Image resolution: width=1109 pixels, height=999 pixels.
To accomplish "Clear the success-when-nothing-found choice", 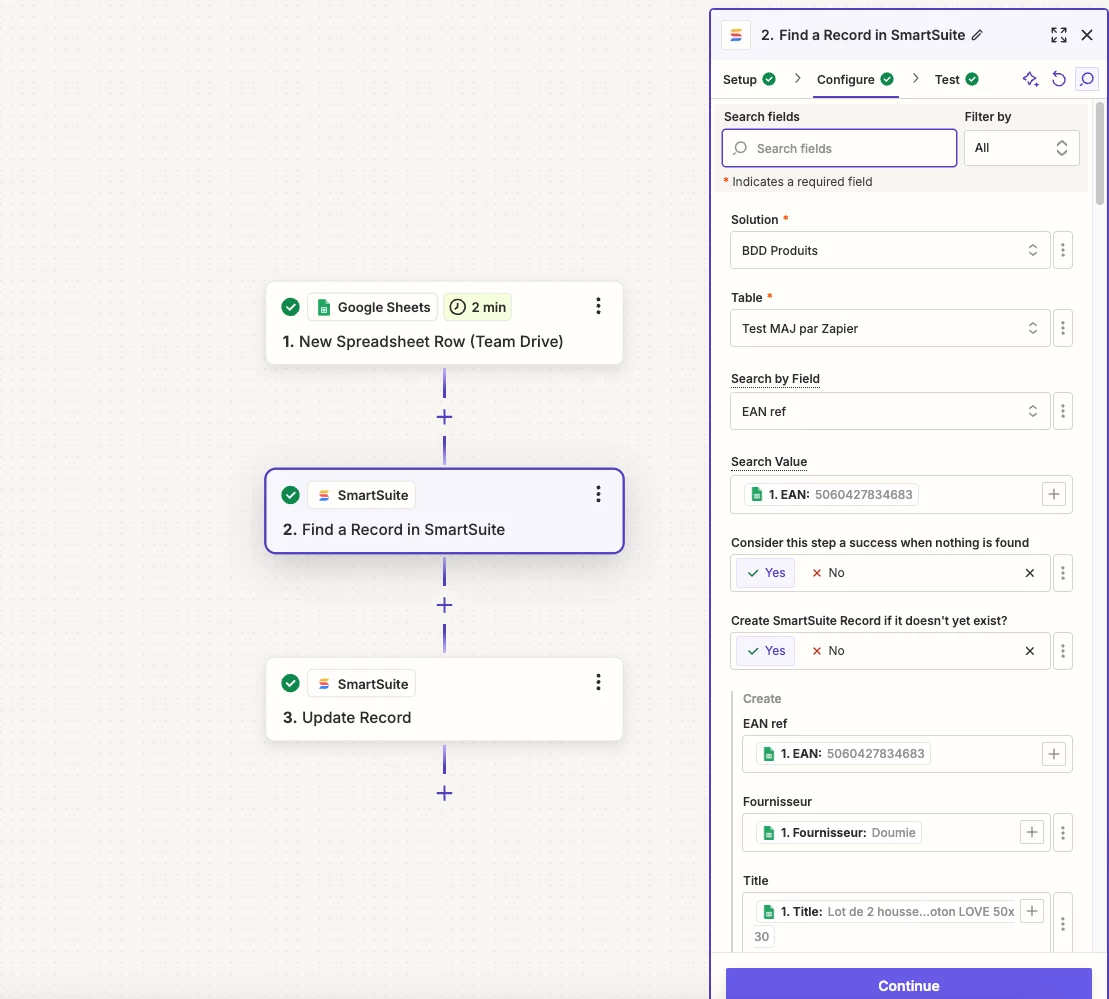I will [x=1030, y=573].
